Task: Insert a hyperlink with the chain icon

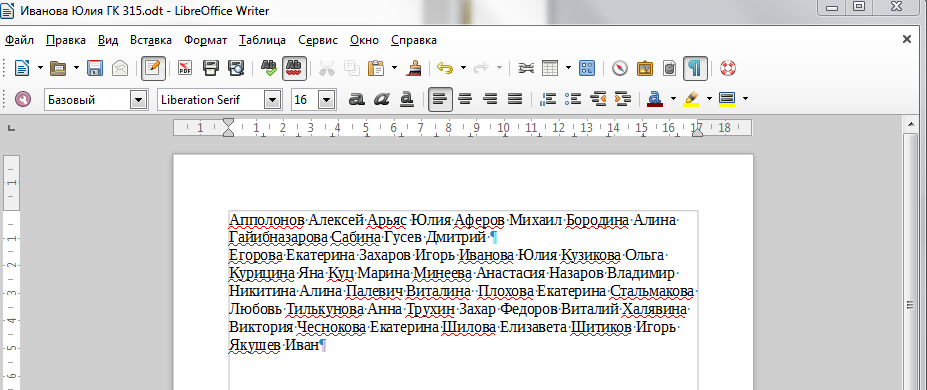Action: [526, 69]
